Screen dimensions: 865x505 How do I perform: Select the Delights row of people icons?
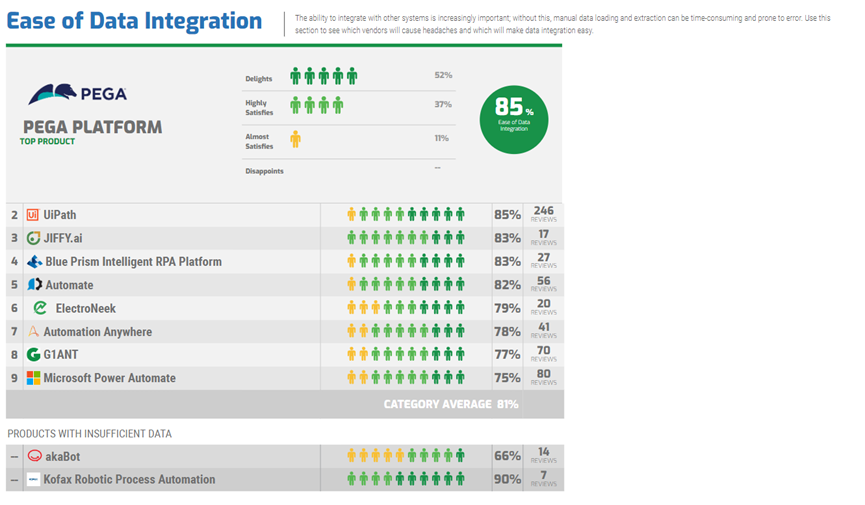click(x=324, y=76)
